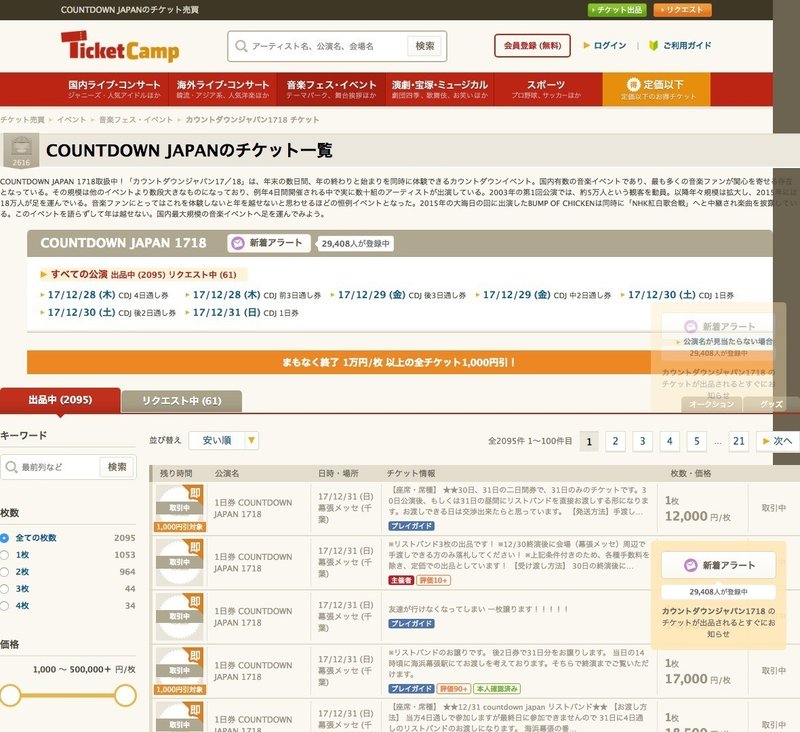Click the 主催者 tag on the second ticket

(401, 580)
